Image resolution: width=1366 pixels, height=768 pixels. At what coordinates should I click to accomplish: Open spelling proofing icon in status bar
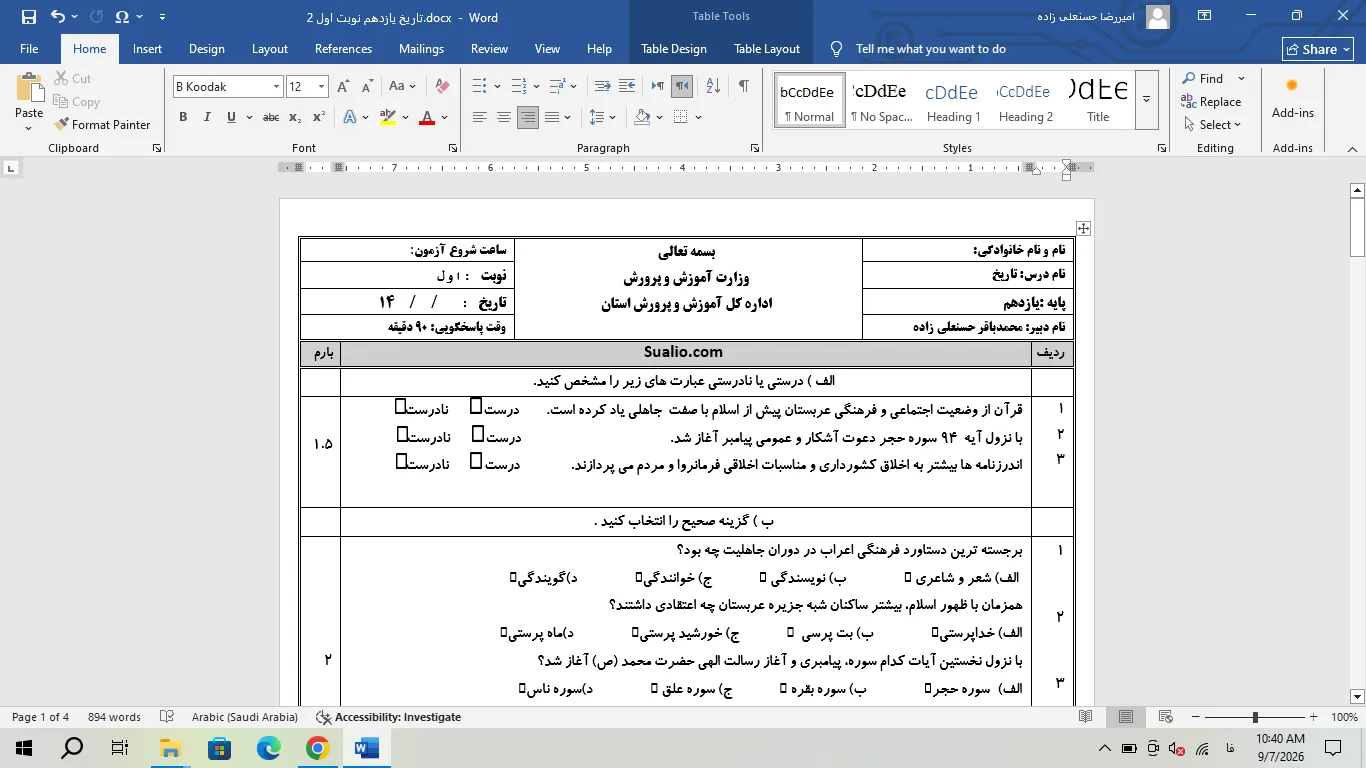(169, 717)
